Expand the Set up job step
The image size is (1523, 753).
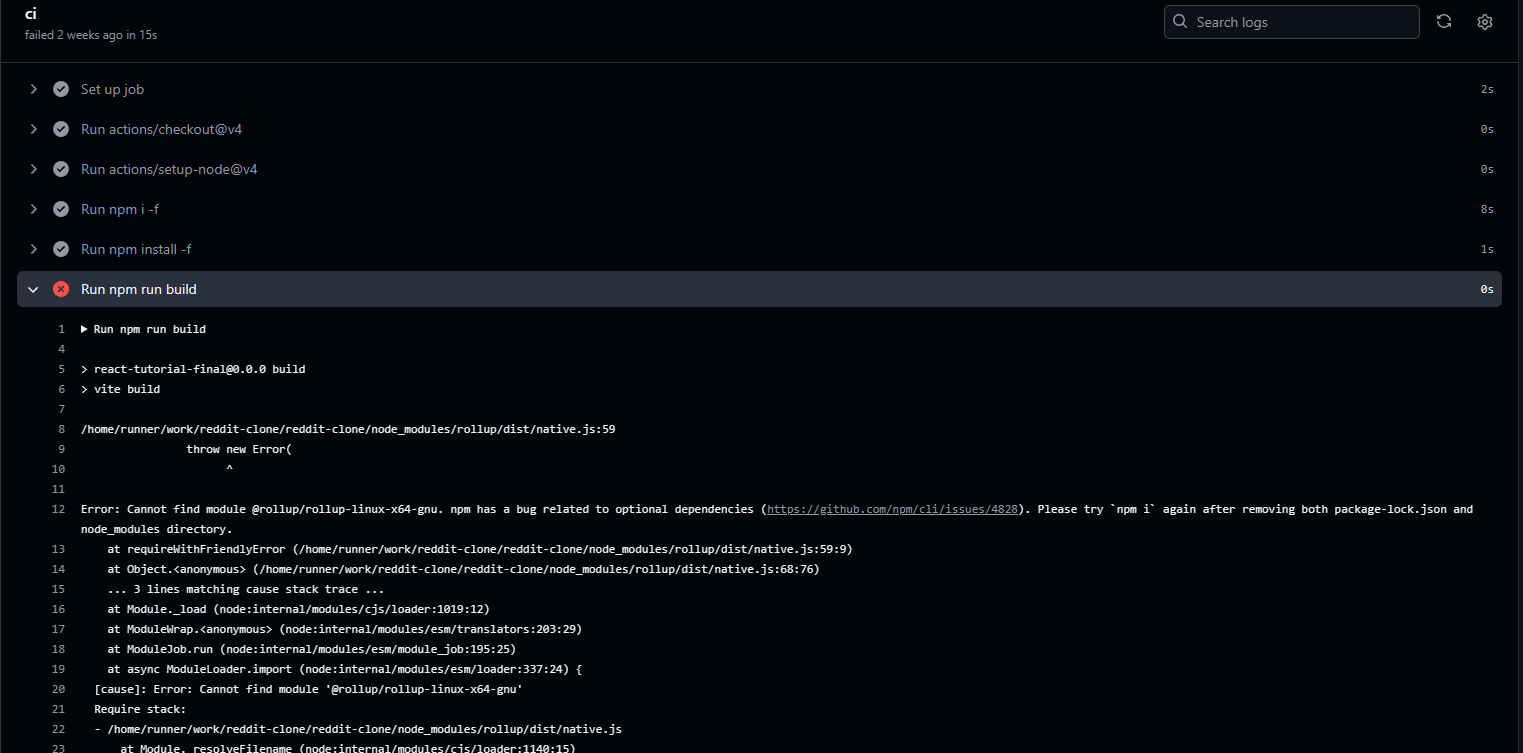pos(34,89)
